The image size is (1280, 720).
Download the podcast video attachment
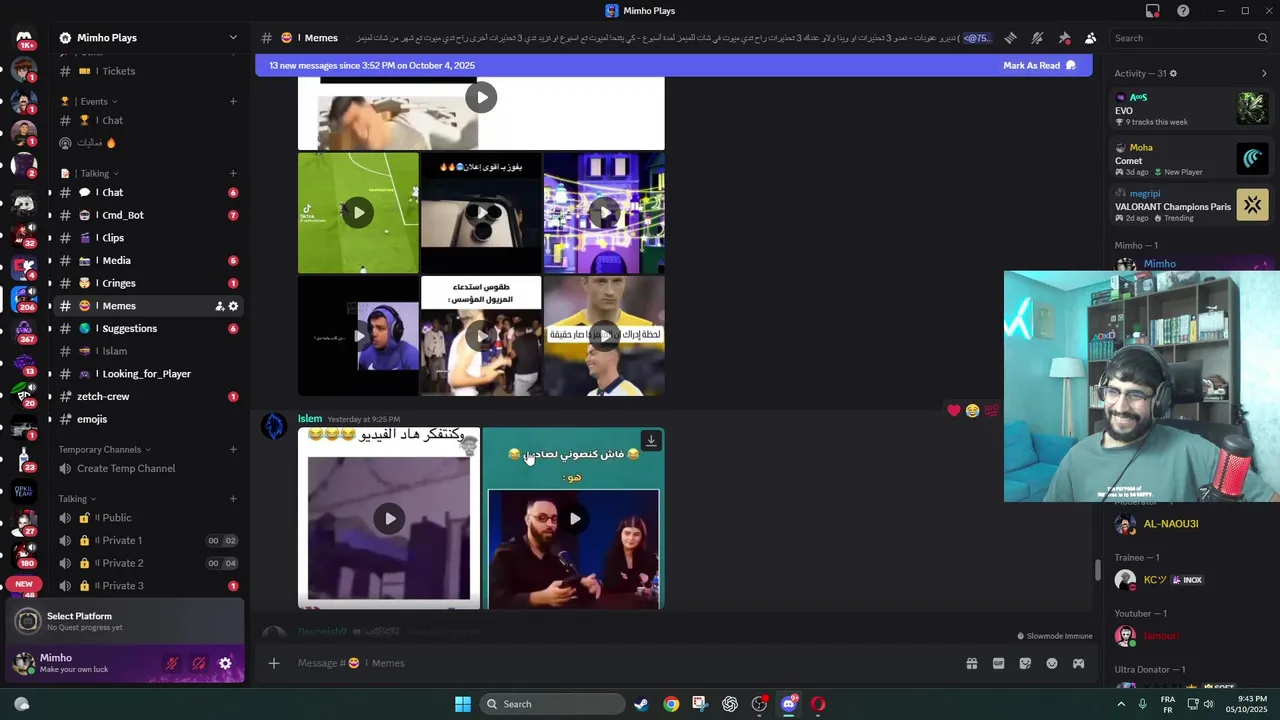[x=651, y=441]
